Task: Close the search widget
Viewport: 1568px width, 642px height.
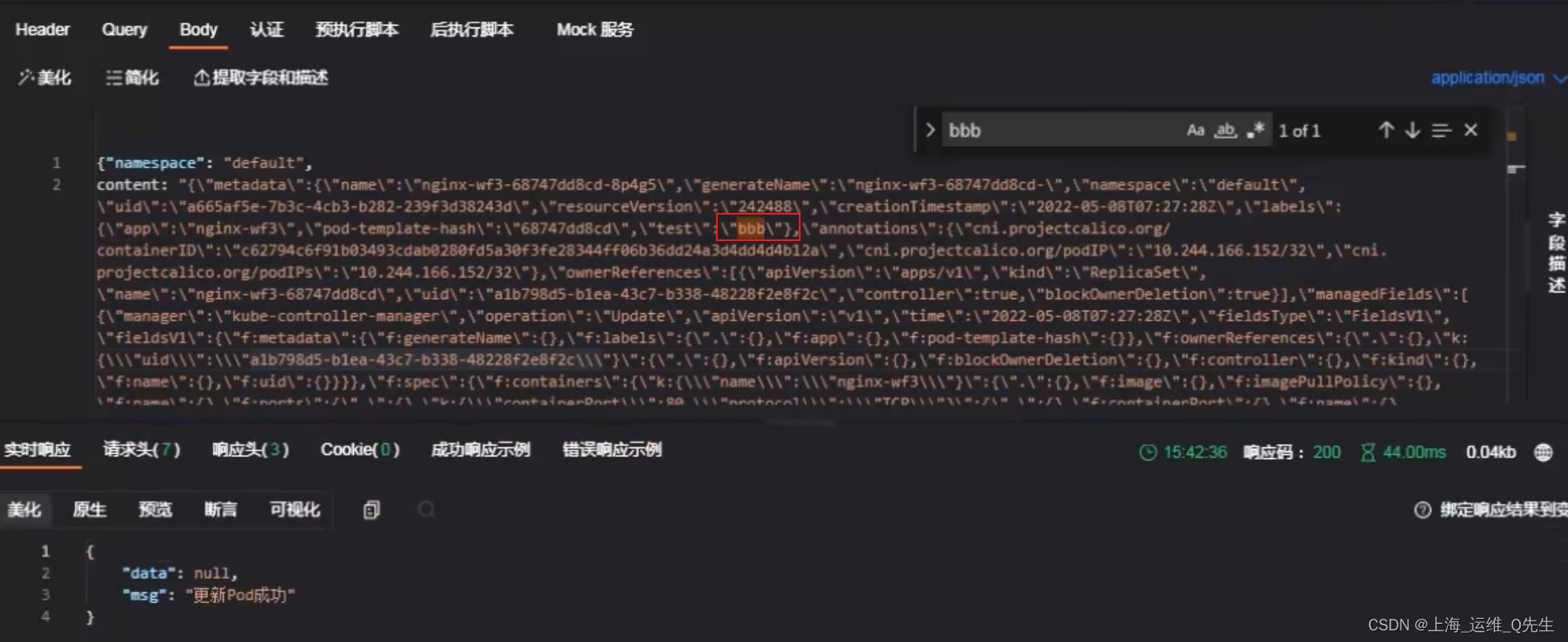Action: 1471,130
